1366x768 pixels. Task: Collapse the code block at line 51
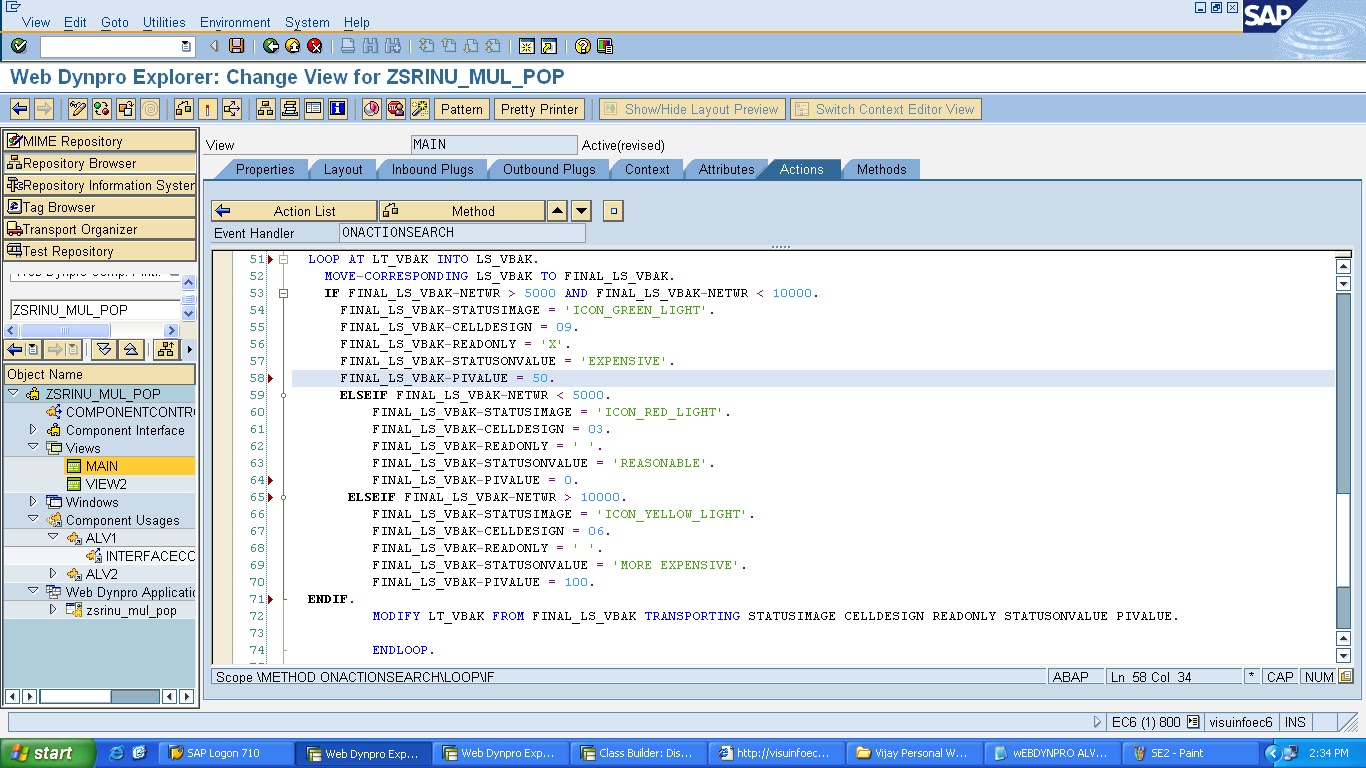(x=284, y=259)
